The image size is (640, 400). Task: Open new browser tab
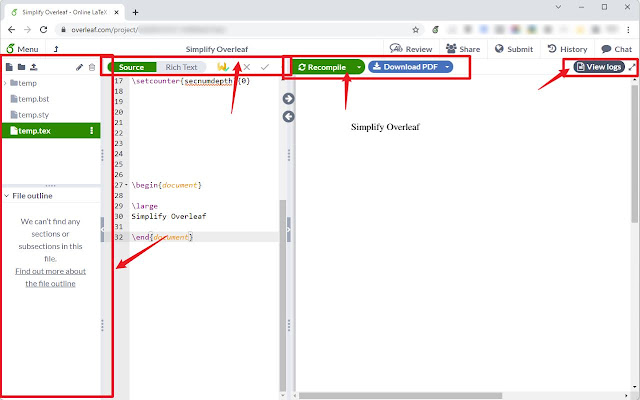tap(136, 12)
